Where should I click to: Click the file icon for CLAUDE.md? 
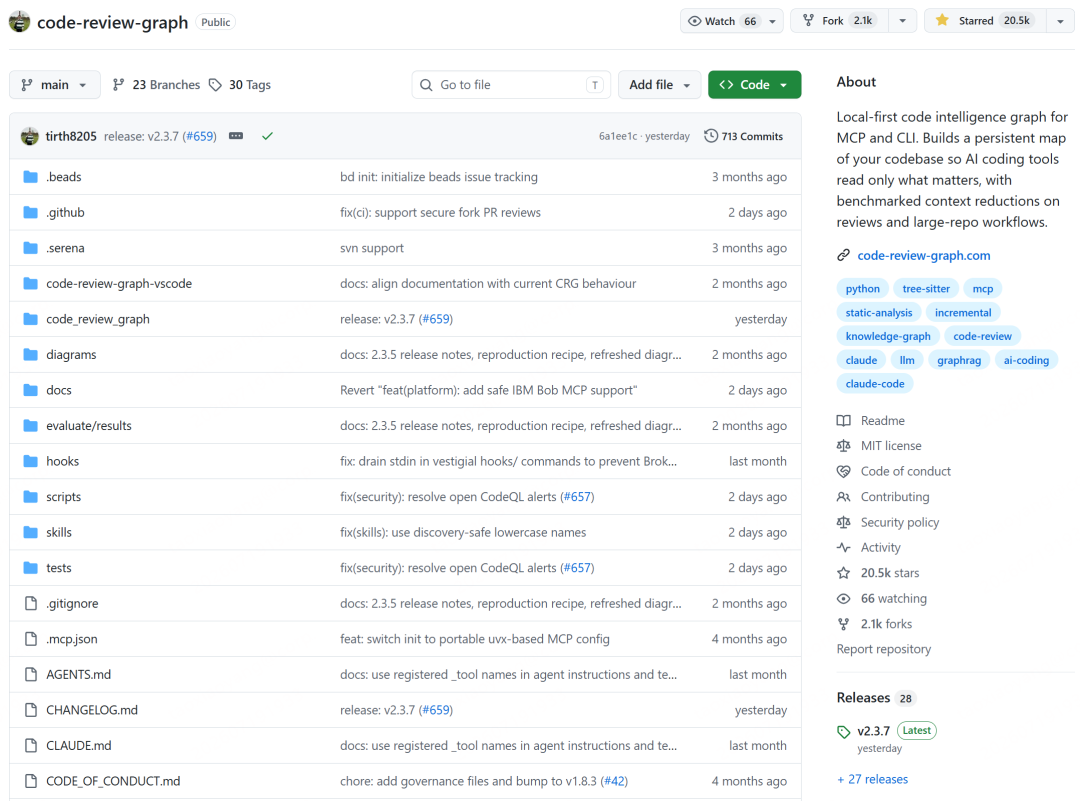[30, 745]
